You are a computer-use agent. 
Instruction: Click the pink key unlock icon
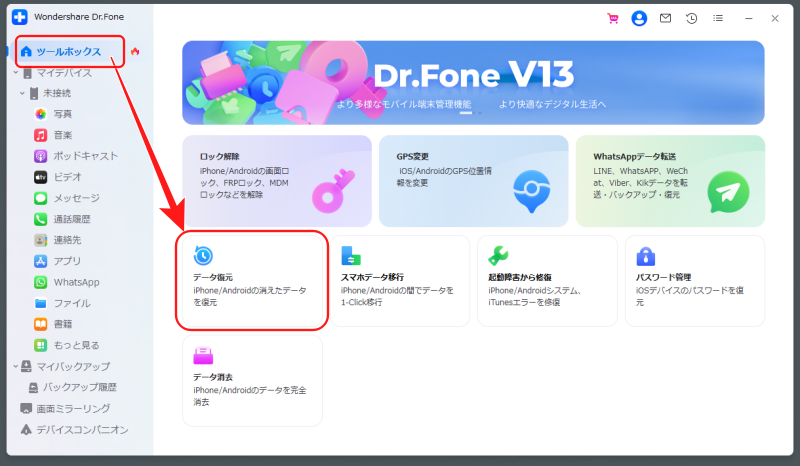333,191
